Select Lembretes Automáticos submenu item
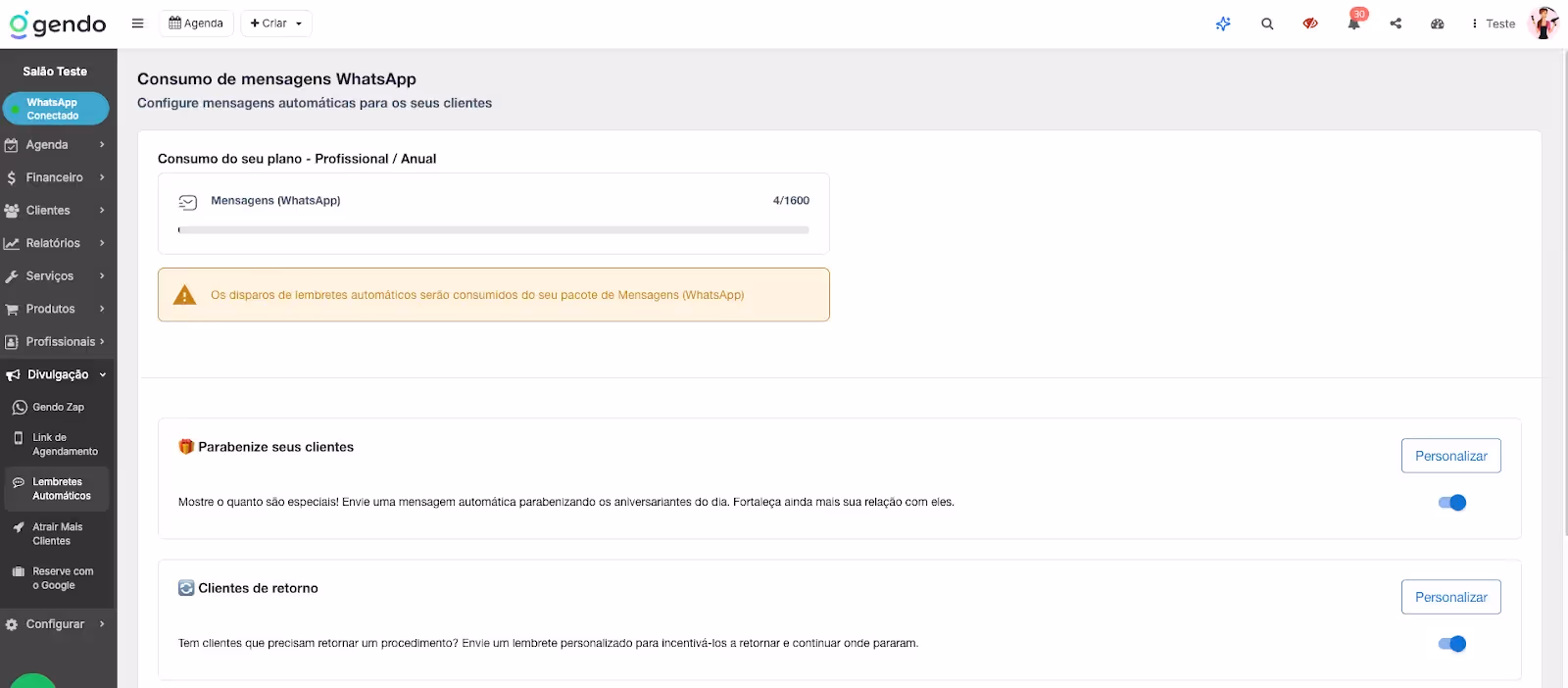Screen dimensions: 1568x688 coord(56,489)
